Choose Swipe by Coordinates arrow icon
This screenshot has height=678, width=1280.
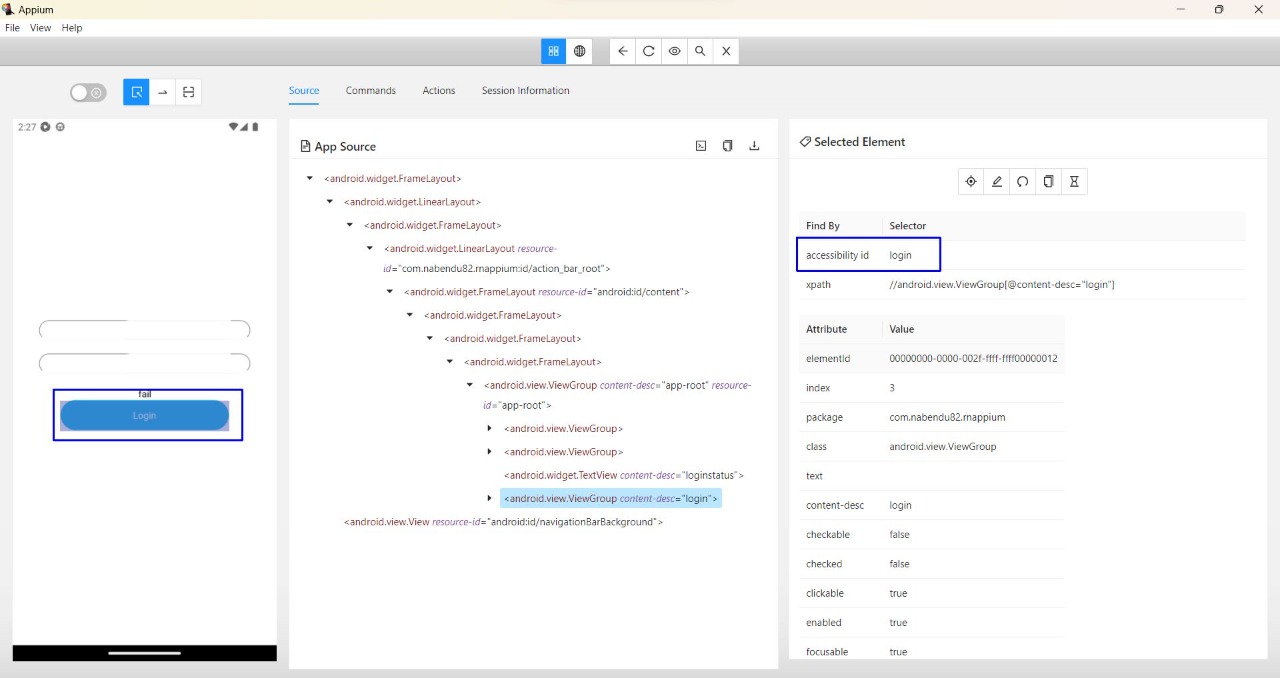[162, 92]
